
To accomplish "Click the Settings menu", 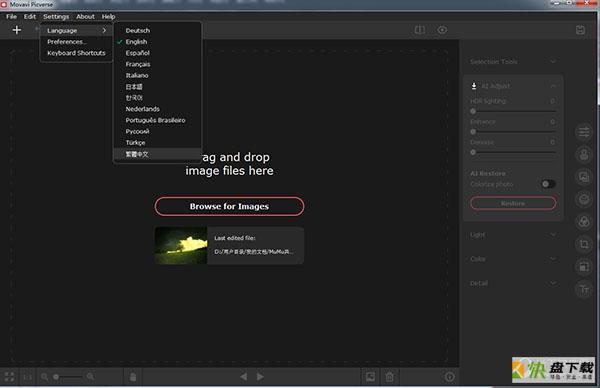I will click(56, 16).
